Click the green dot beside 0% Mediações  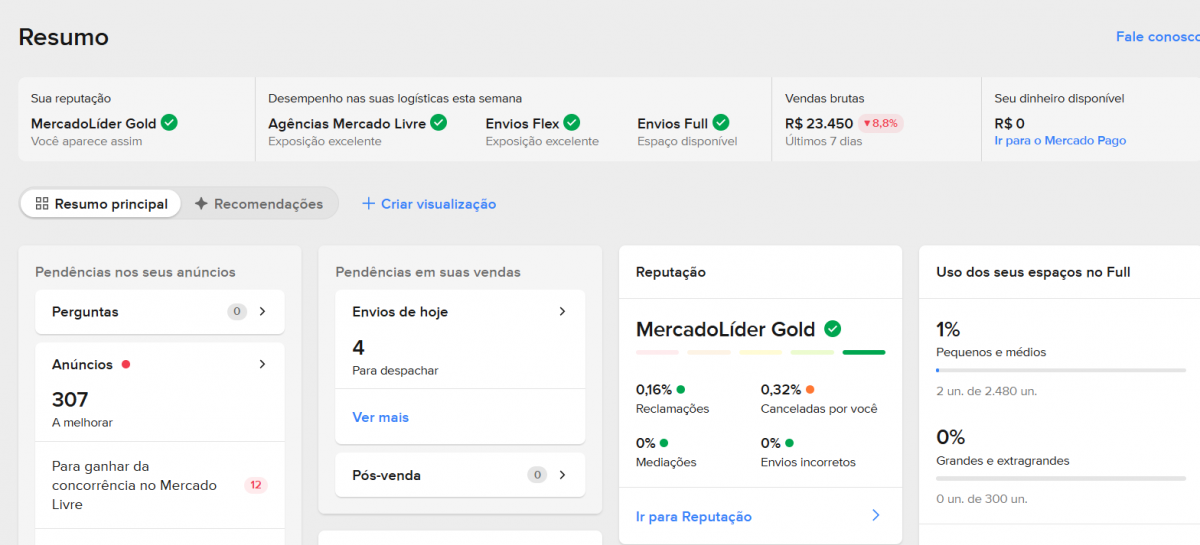coord(664,442)
